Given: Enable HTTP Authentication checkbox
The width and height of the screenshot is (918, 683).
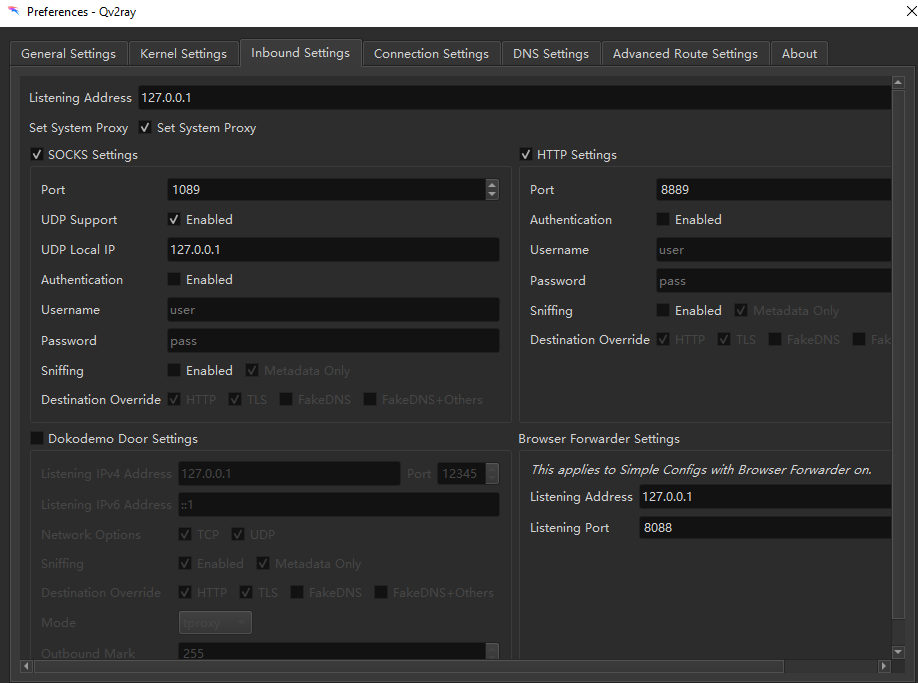Looking at the screenshot, I should tap(663, 219).
